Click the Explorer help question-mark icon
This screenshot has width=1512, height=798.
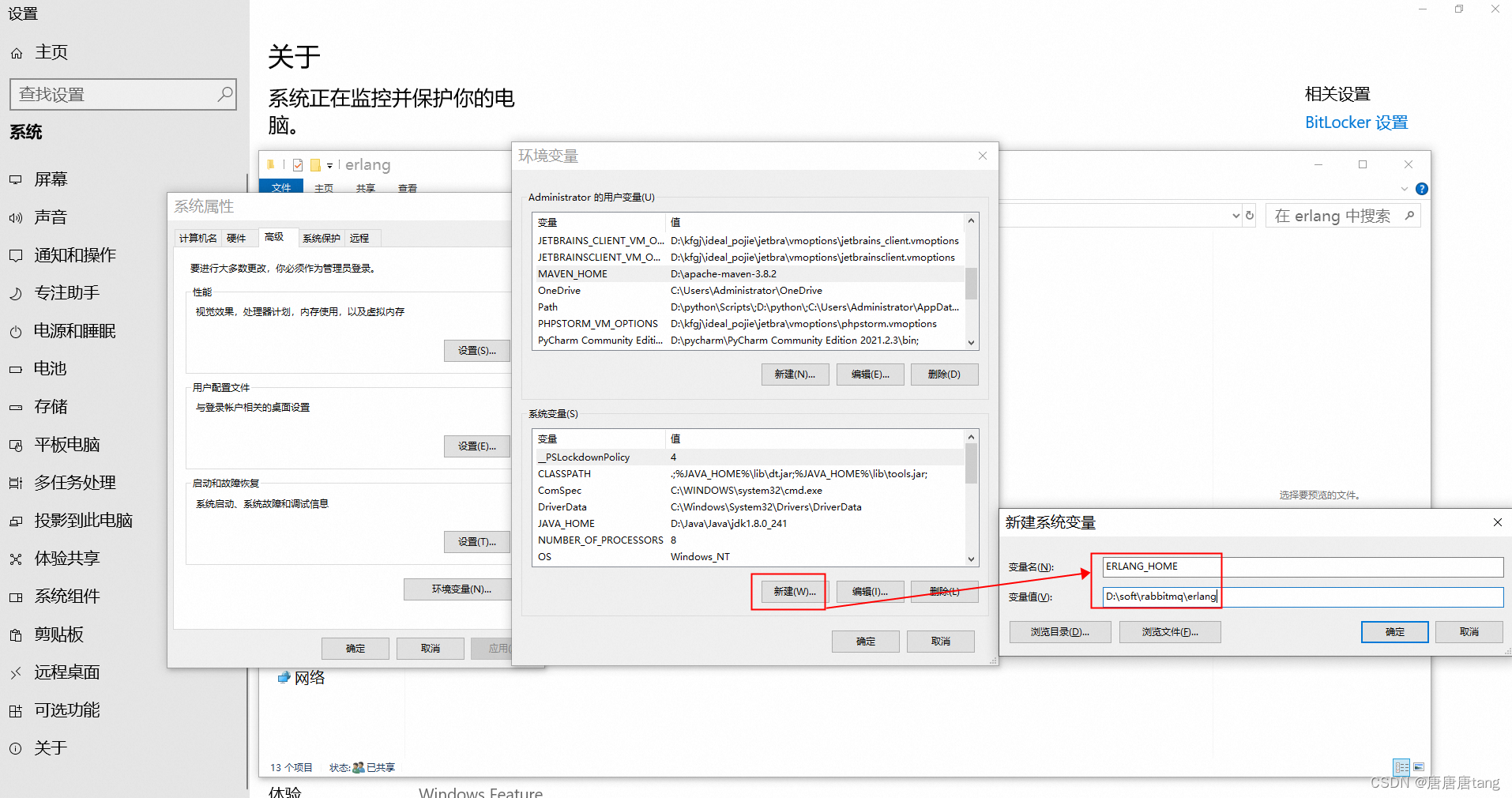[x=1422, y=189]
